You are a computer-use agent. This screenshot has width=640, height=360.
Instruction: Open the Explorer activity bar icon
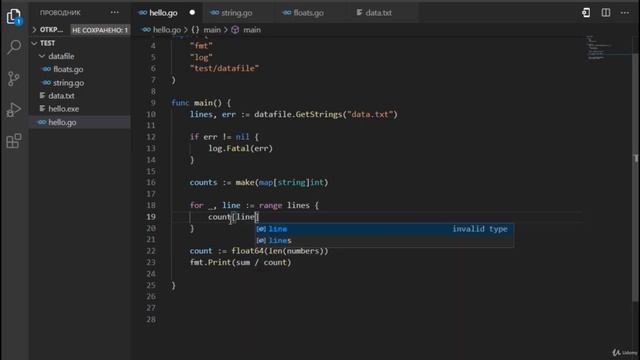(x=14, y=17)
